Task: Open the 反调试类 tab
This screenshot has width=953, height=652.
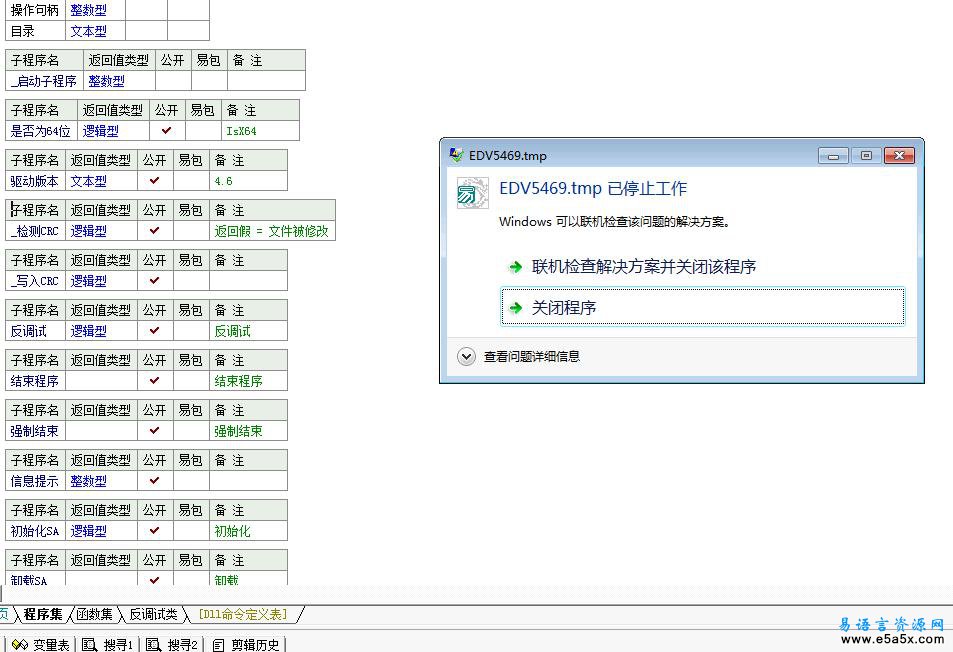Action: pyautogui.click(x=153, y=614)
